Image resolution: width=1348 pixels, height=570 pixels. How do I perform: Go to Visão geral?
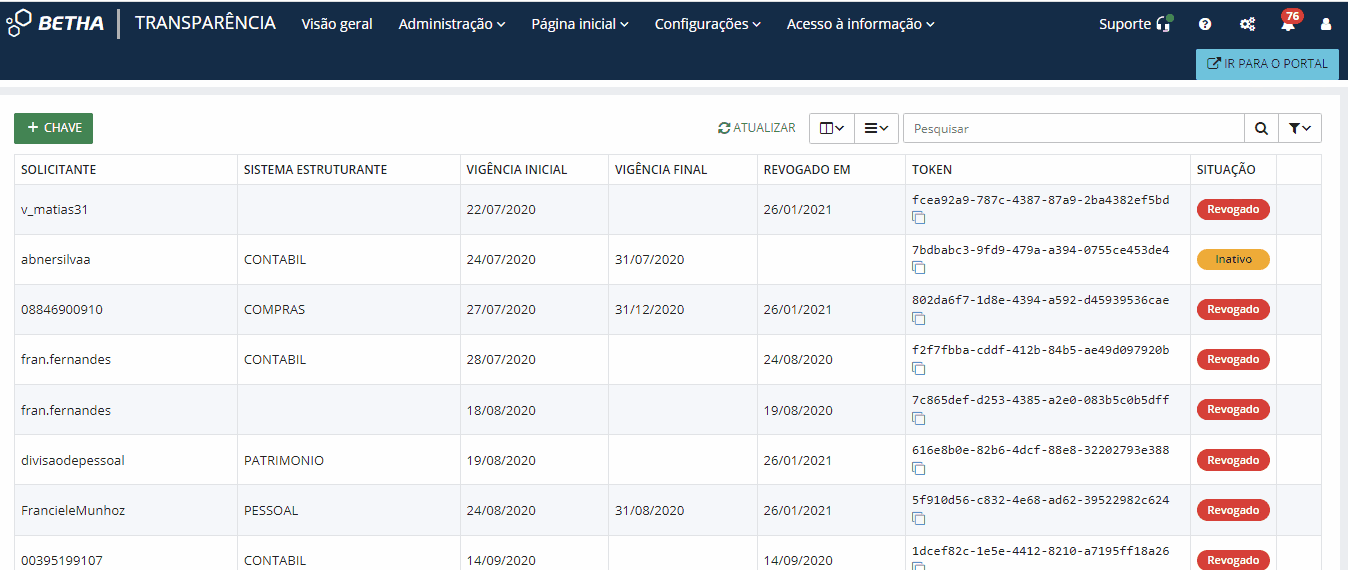click(337, 24)
